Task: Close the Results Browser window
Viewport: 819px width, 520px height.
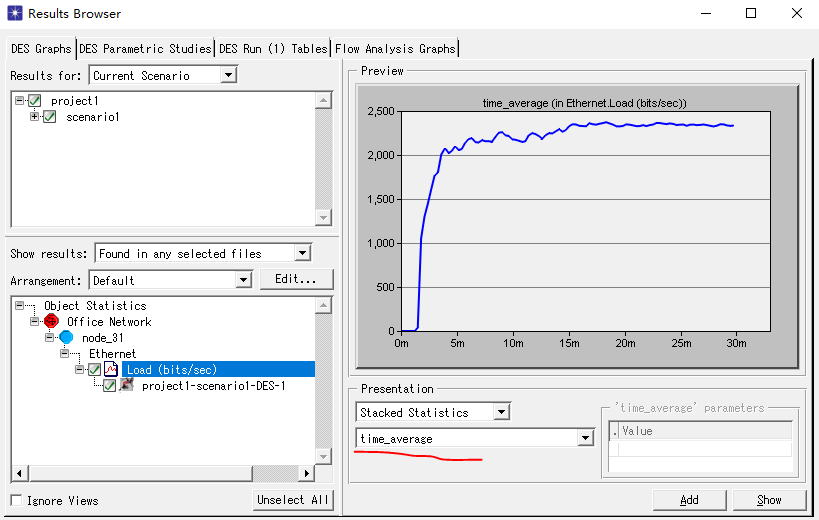Action: click(797, 13)
